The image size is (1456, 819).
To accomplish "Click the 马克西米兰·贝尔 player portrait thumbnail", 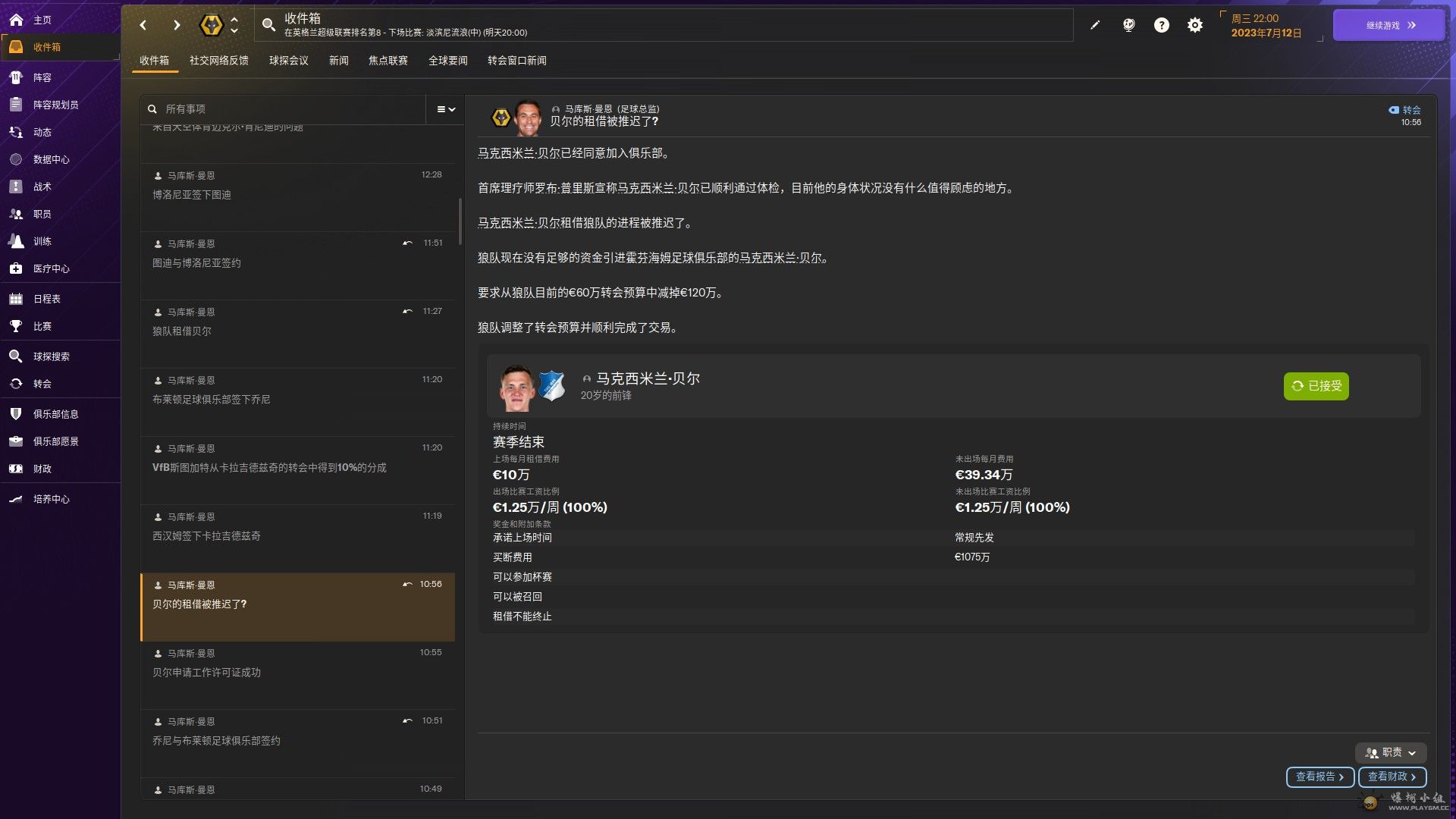I will (x=517, y=387).
